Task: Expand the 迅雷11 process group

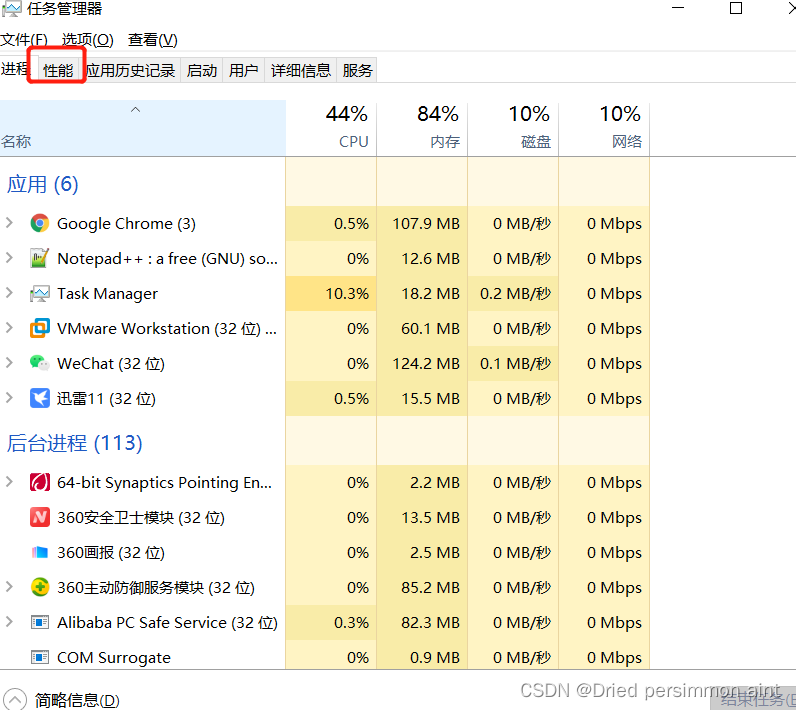Action: [x=9, y=398]
